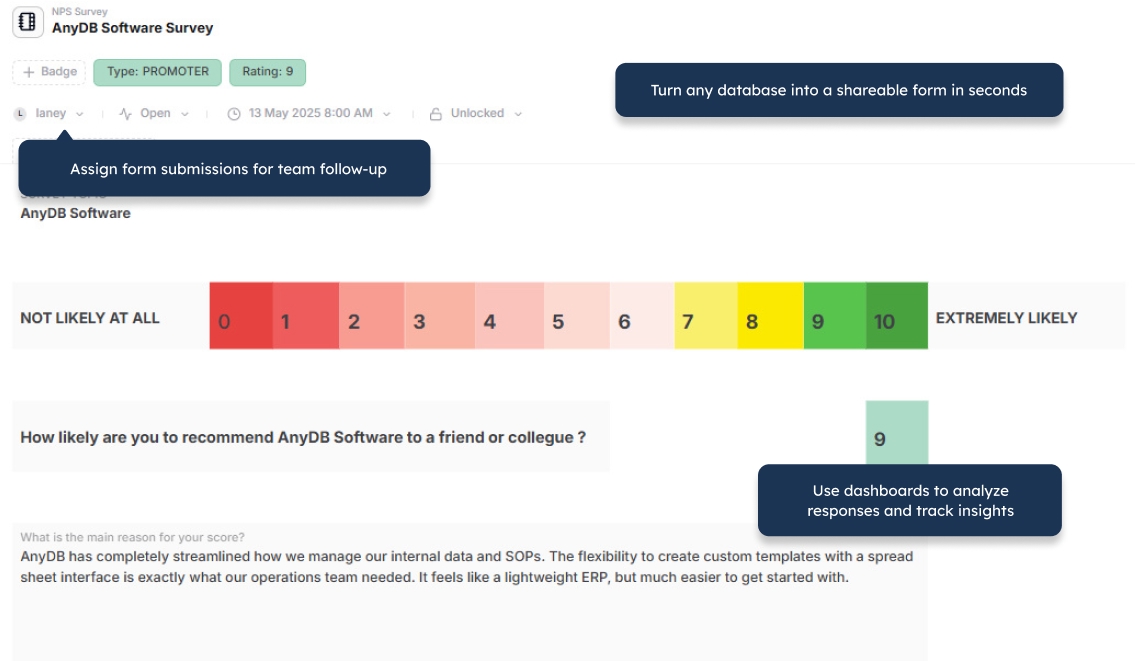1136x661 pixels.
Task: Click the activity pulse status icon
Action: pyautogui.click(x=125, y=114)
